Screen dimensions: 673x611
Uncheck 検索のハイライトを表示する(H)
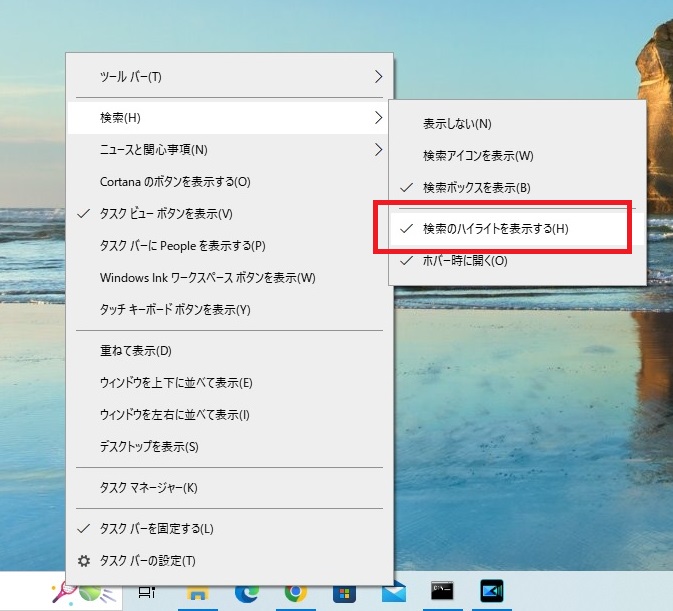(518, 229)
